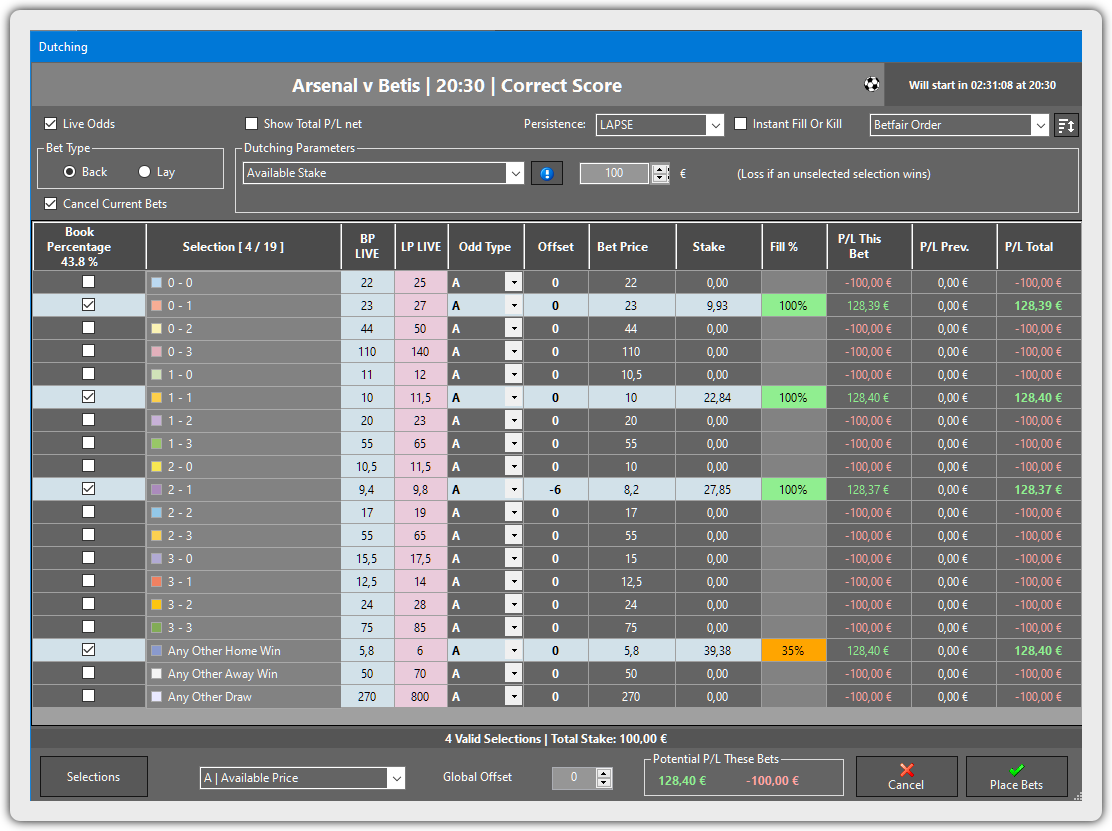Click the Selection [ 4 / 19 ] column header
Viewport: 1112px width, 831px height.
pos(244,247)
